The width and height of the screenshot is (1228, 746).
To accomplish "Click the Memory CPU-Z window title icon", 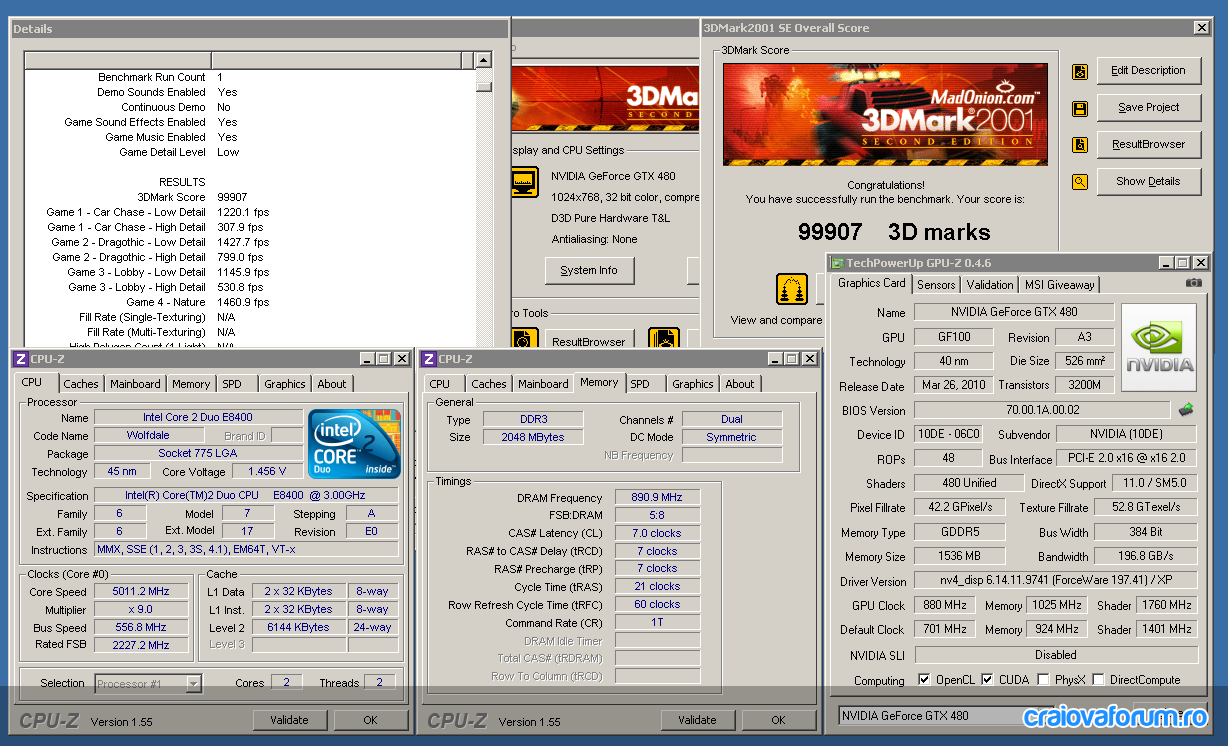I will (x=428, y=359).
